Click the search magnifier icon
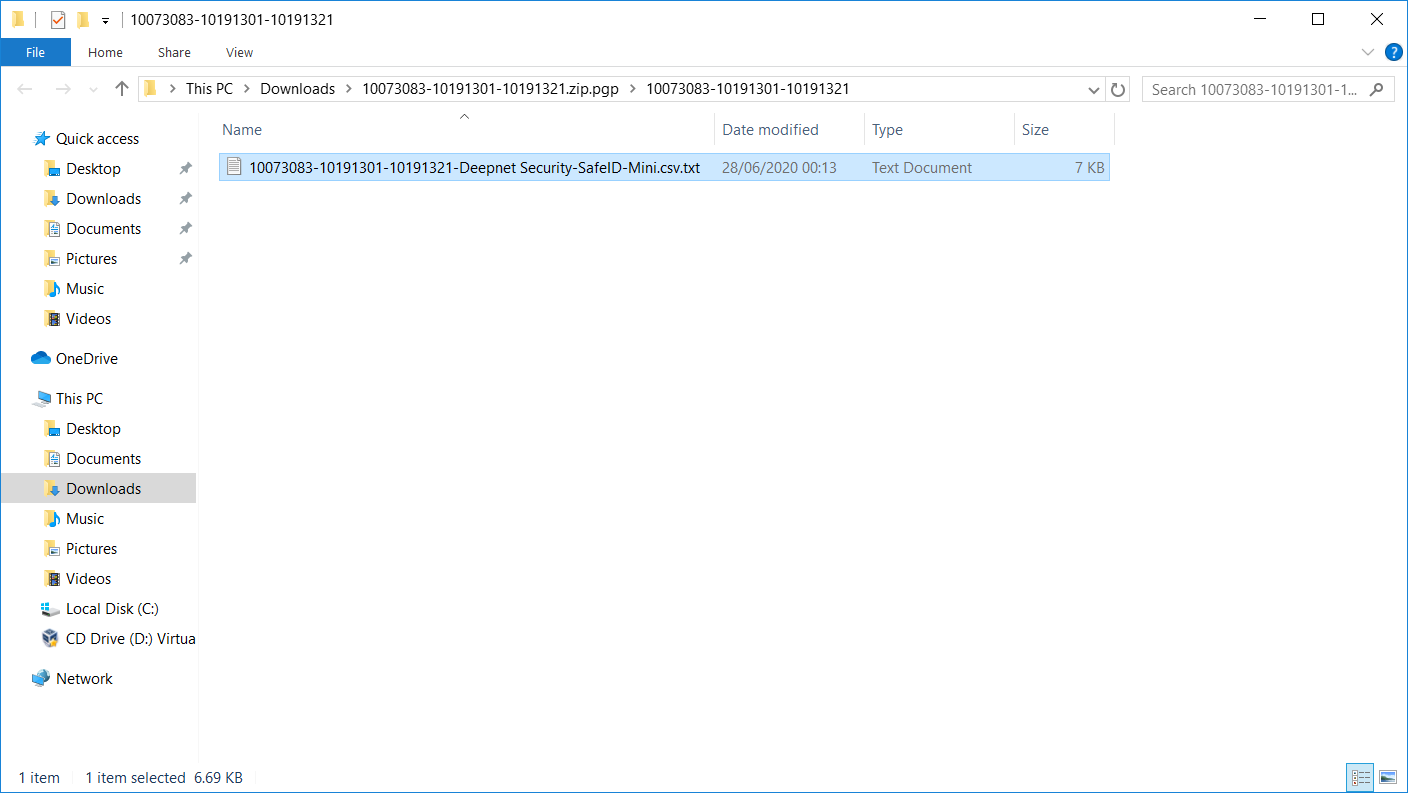The image size is (1408, 793). [x=1378, y=89]
